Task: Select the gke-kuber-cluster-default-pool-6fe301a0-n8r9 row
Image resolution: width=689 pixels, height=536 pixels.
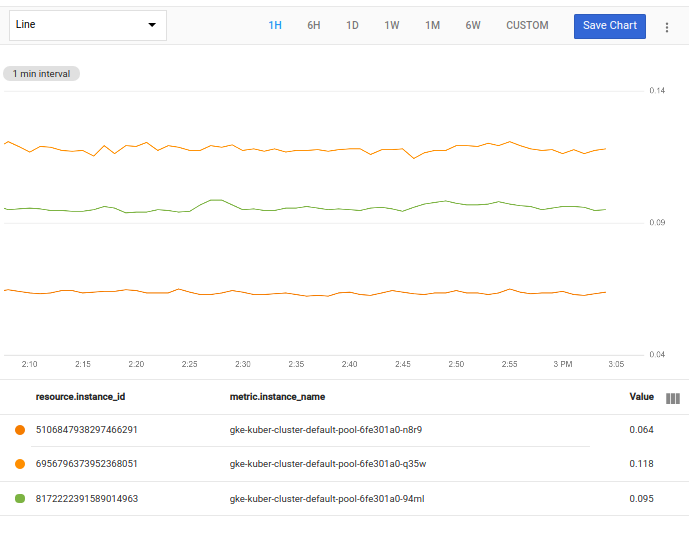Action: tap(326, 430)
